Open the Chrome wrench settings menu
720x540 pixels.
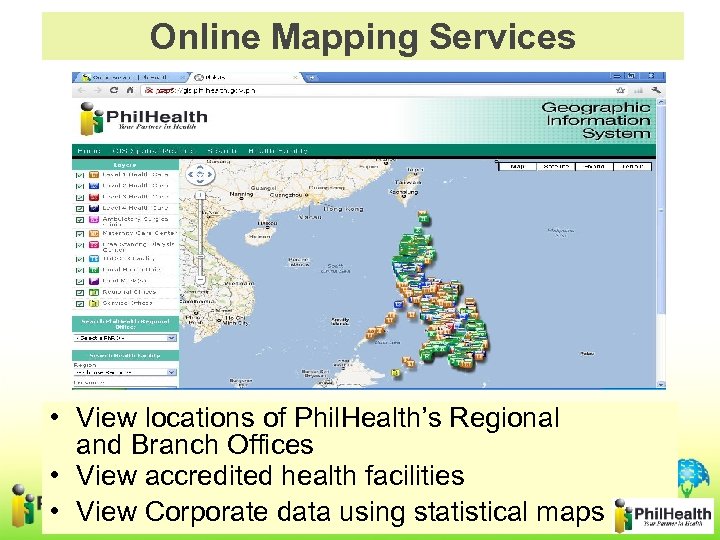coord(656,90)
